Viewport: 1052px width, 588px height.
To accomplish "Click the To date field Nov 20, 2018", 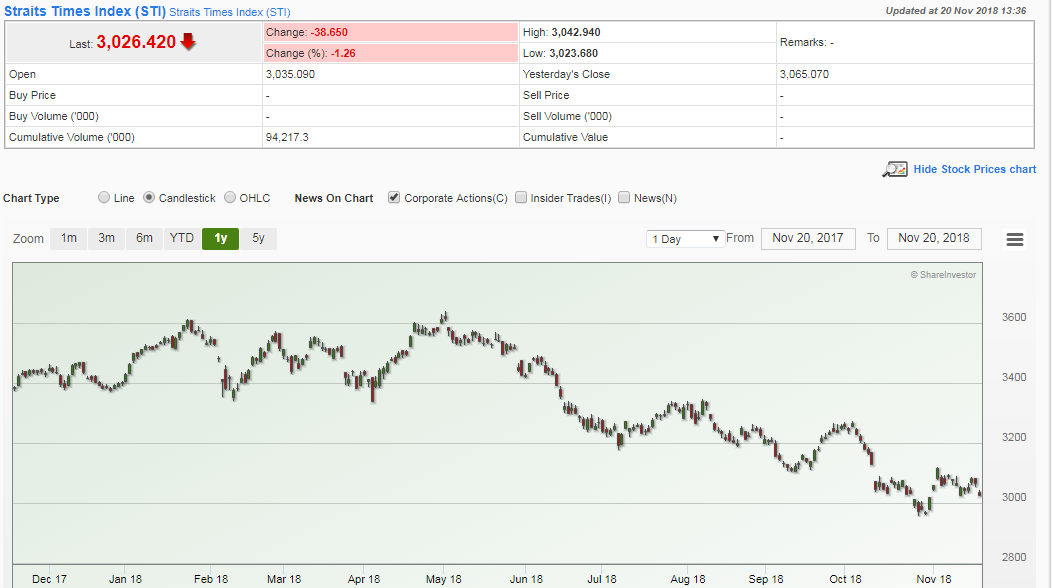I will 934,238.
